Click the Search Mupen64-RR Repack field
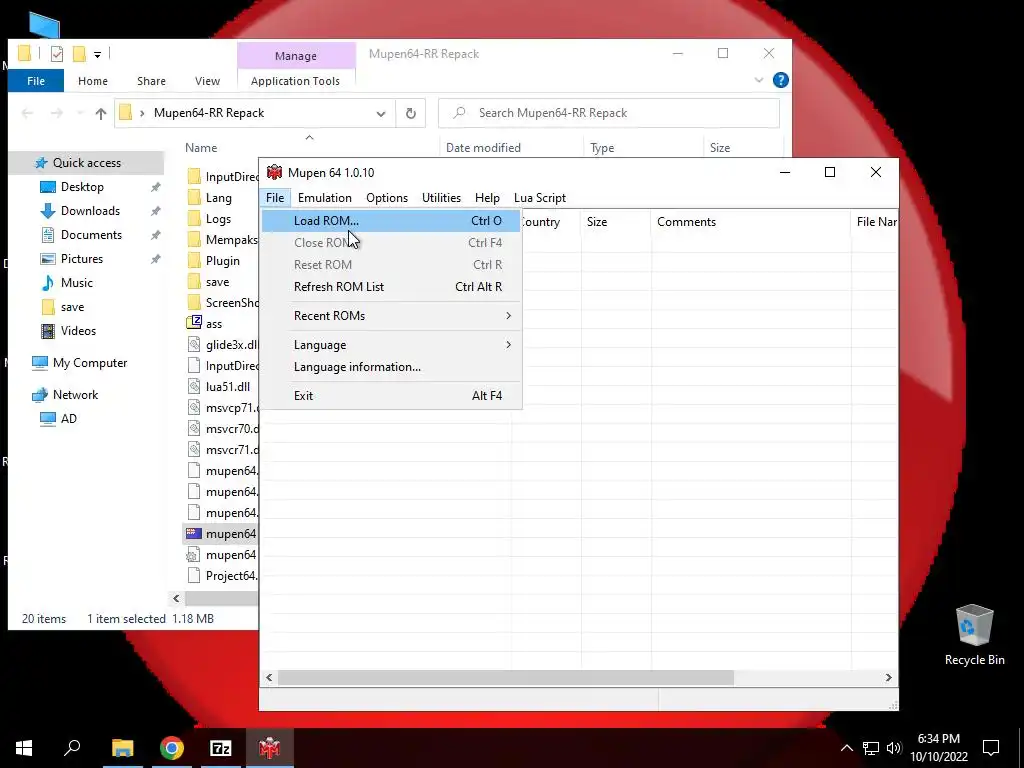The width and height of the screenshot is (1024, 768). (x=609, y=113)
